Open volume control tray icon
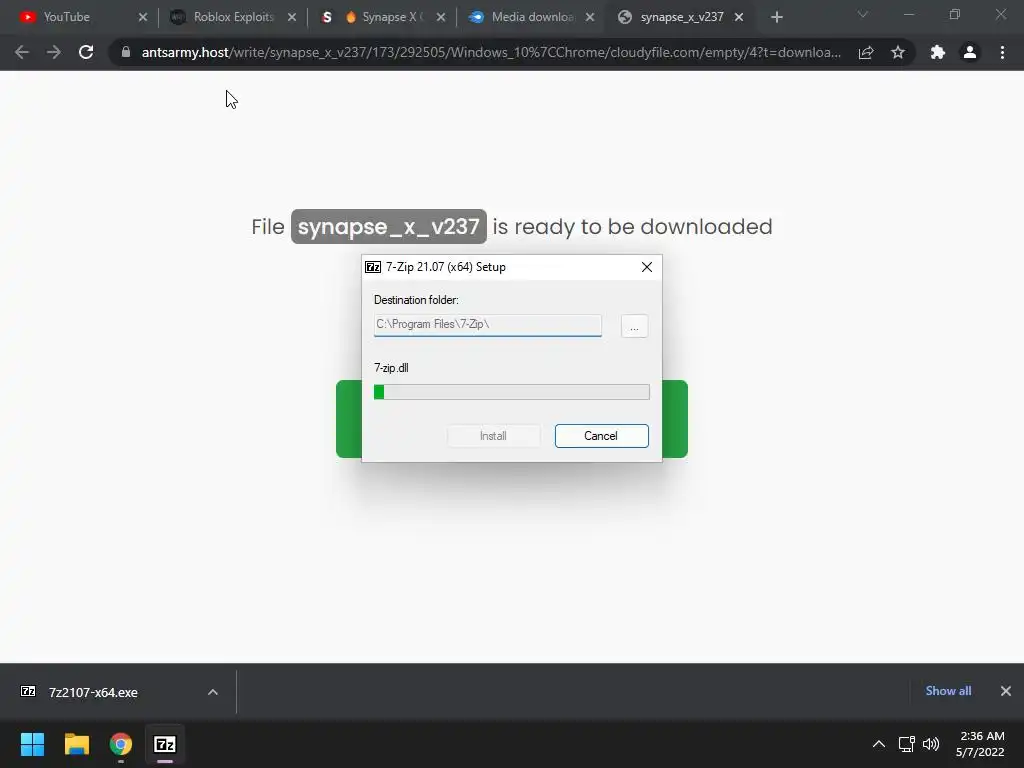Image resolution: width=1024 pixels, height=768 pixels. (931, 744)
